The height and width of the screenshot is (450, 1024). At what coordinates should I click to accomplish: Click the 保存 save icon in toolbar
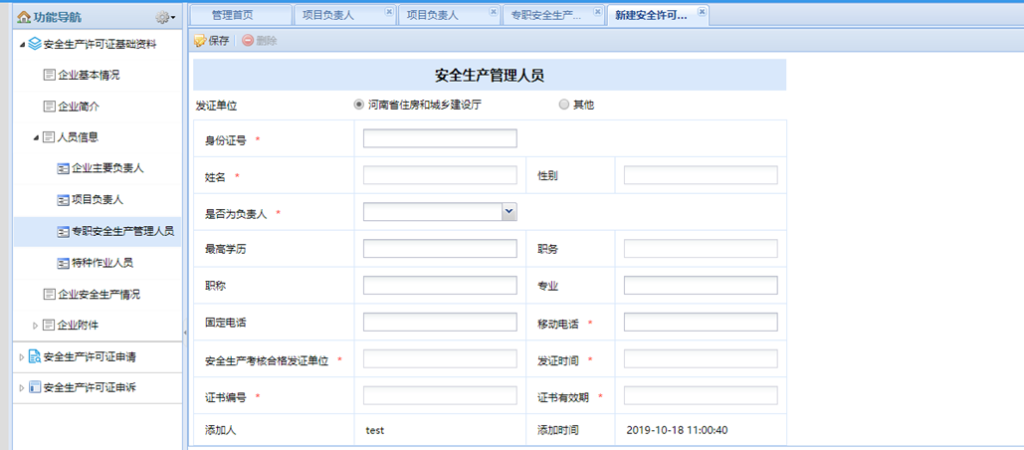click(x=200, y=40)
